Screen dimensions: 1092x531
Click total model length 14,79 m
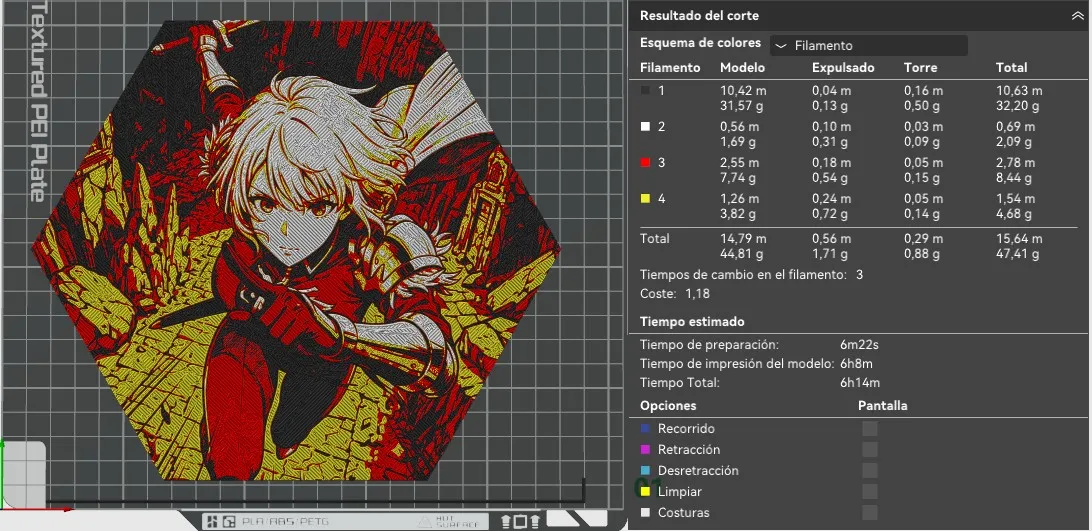[x=742, y=238]
